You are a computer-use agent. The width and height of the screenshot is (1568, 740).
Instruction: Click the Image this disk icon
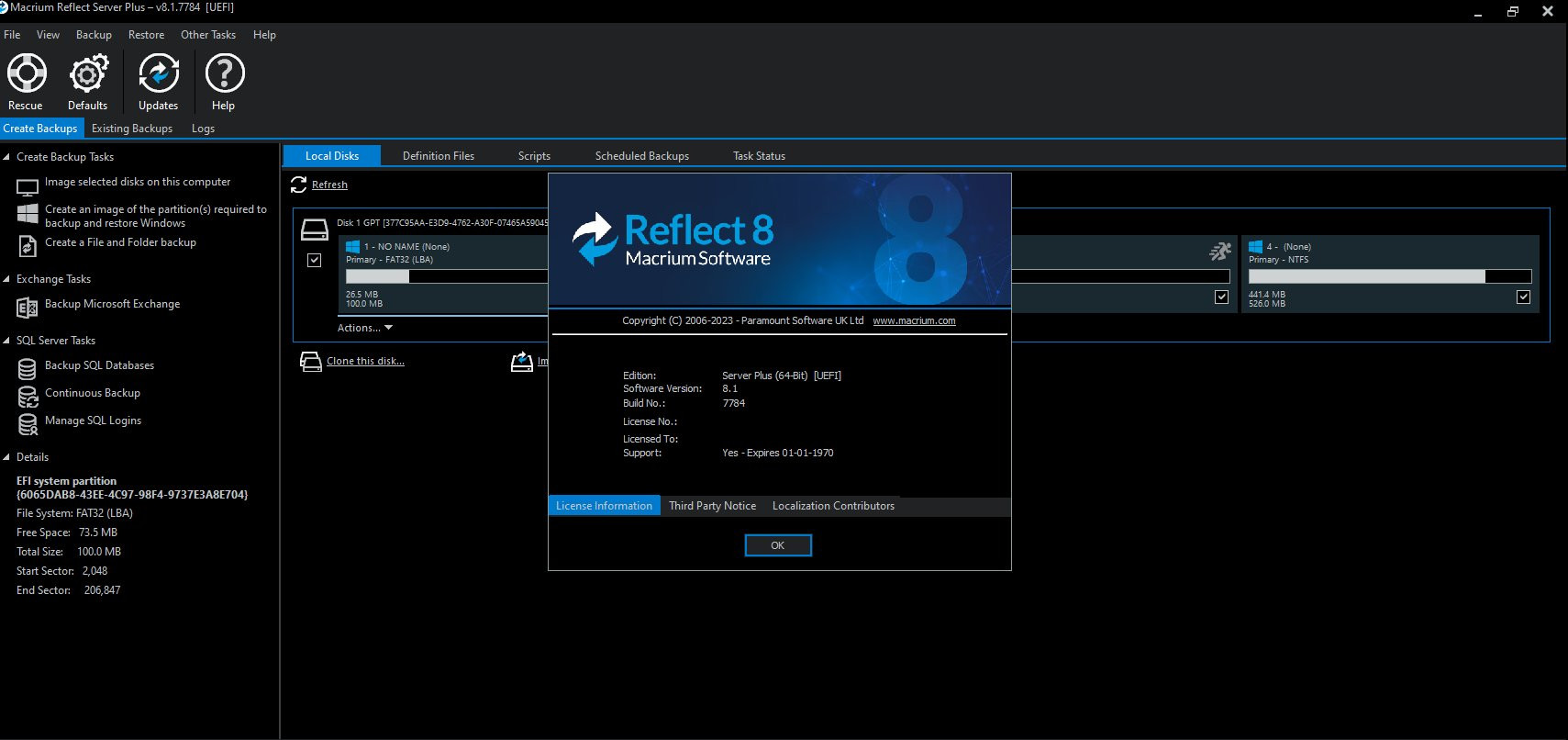[522, 362]
